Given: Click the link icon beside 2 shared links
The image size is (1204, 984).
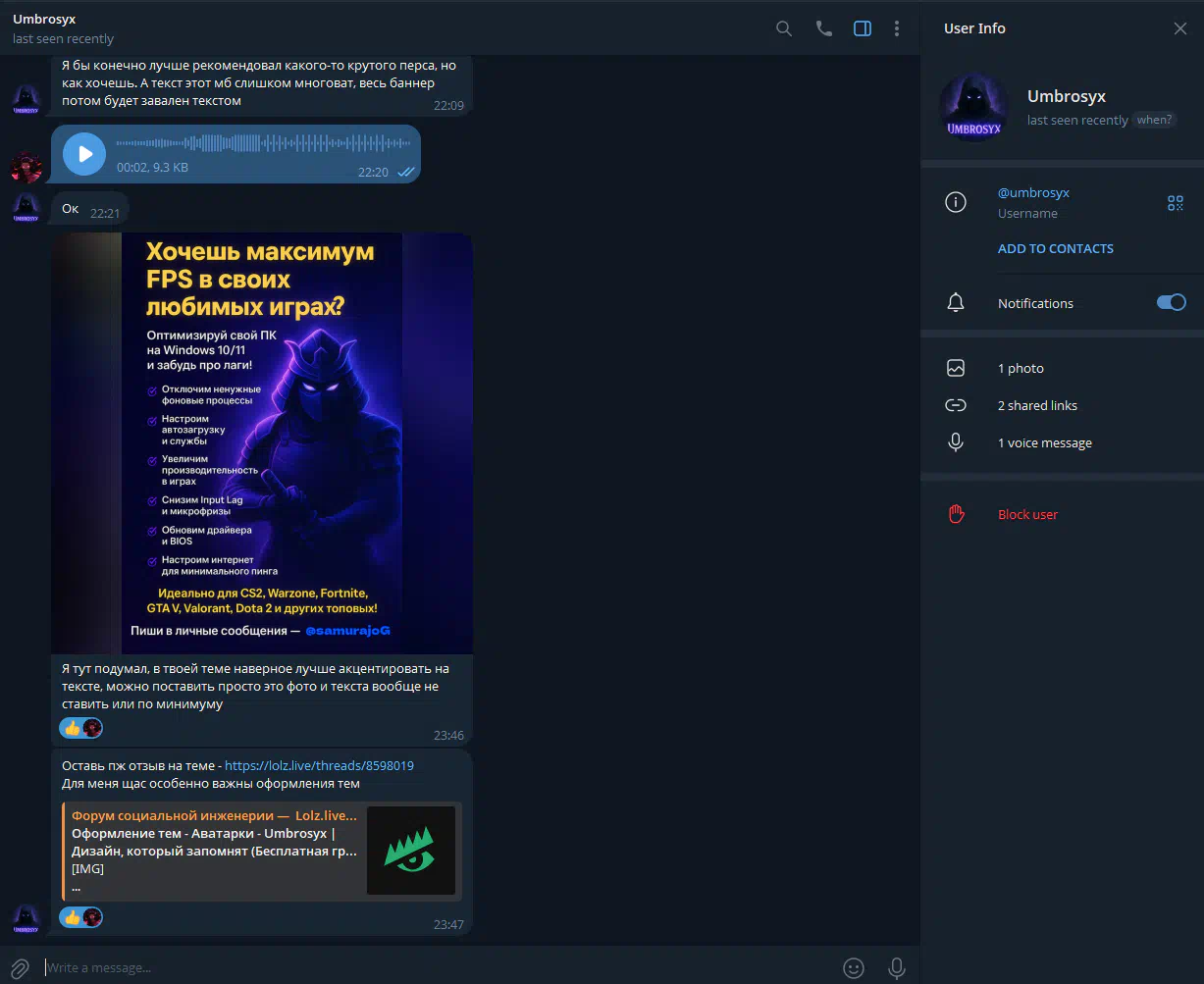Looking at the screenshot, I should [956, 405].
